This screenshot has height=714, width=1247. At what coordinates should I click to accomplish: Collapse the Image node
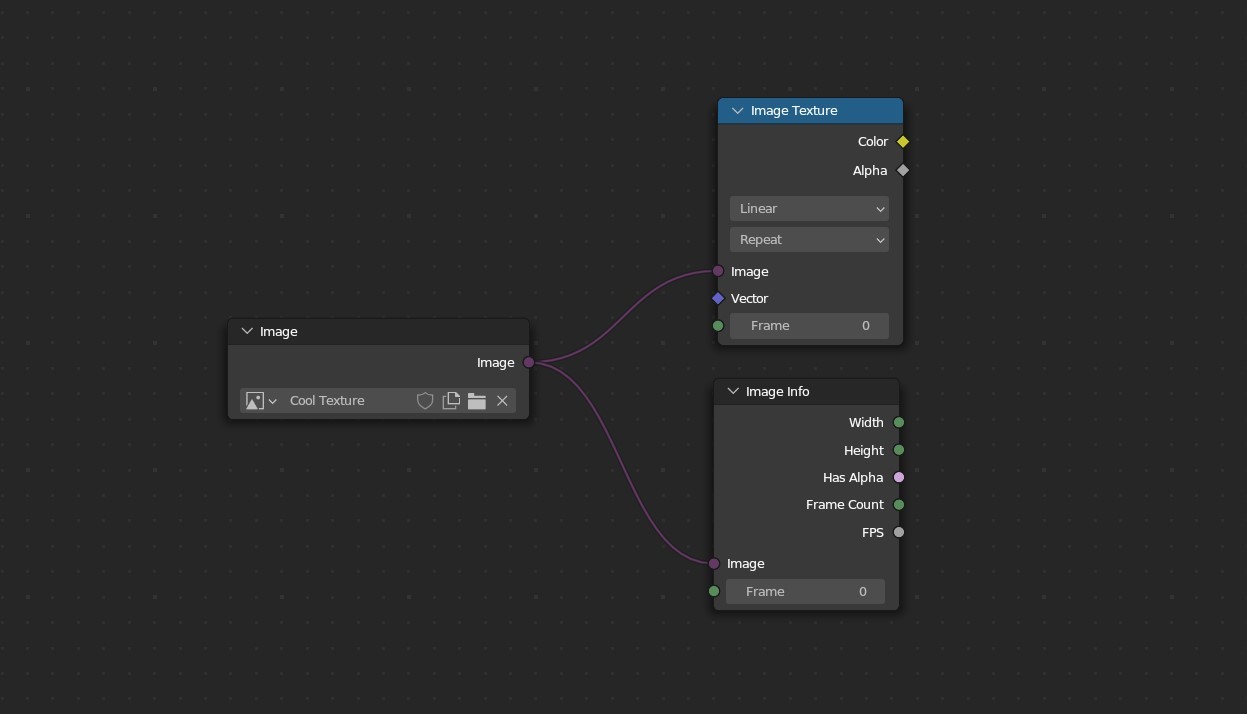pyautogui.click(x=247, y=332)
